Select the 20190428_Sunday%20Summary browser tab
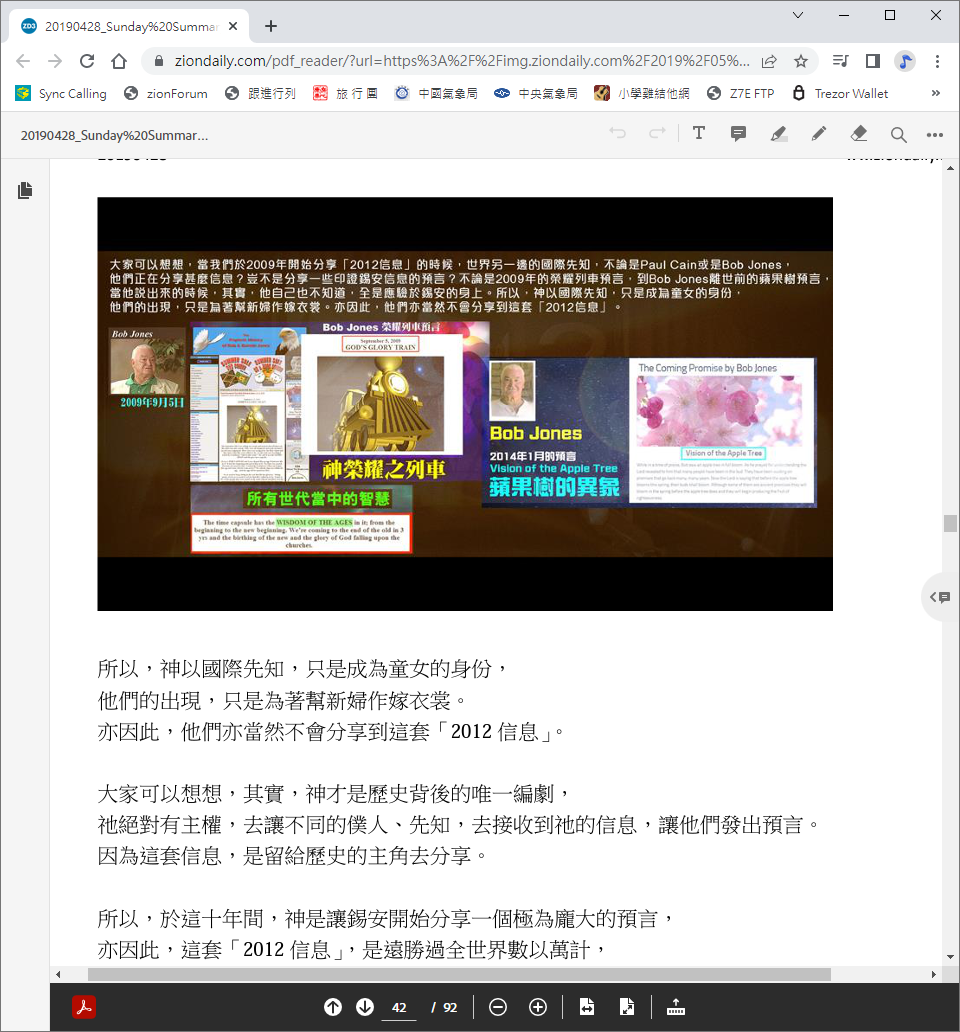960x1032 pixels. click(x=130, y=26)
